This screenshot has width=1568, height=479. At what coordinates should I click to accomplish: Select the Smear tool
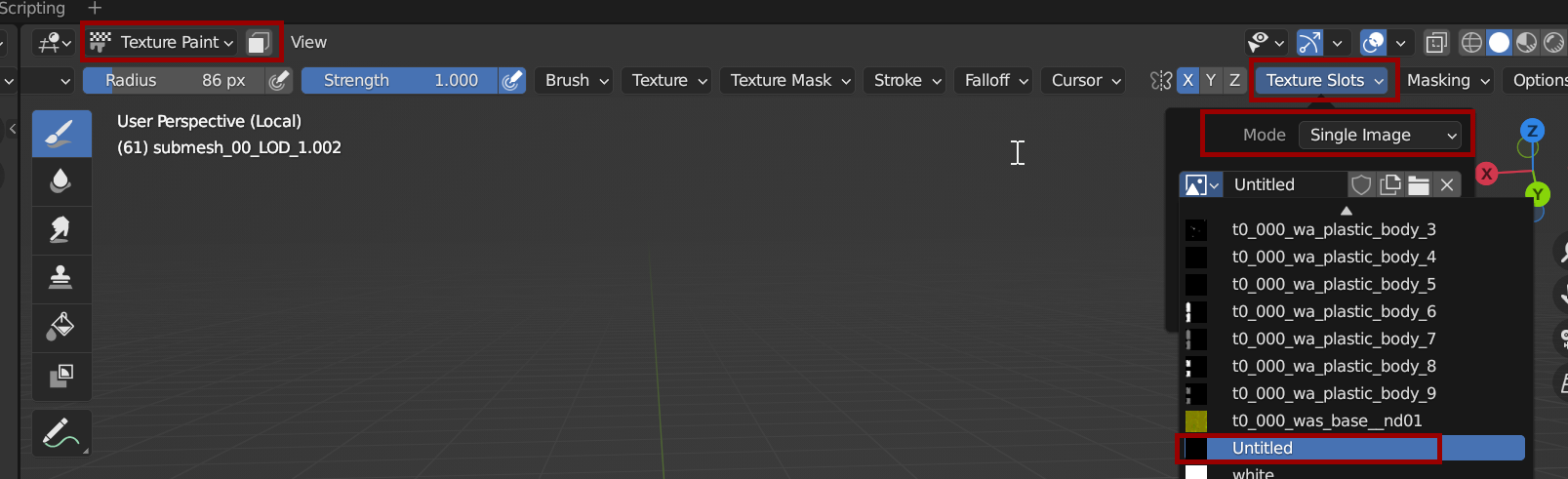point(61,229)
